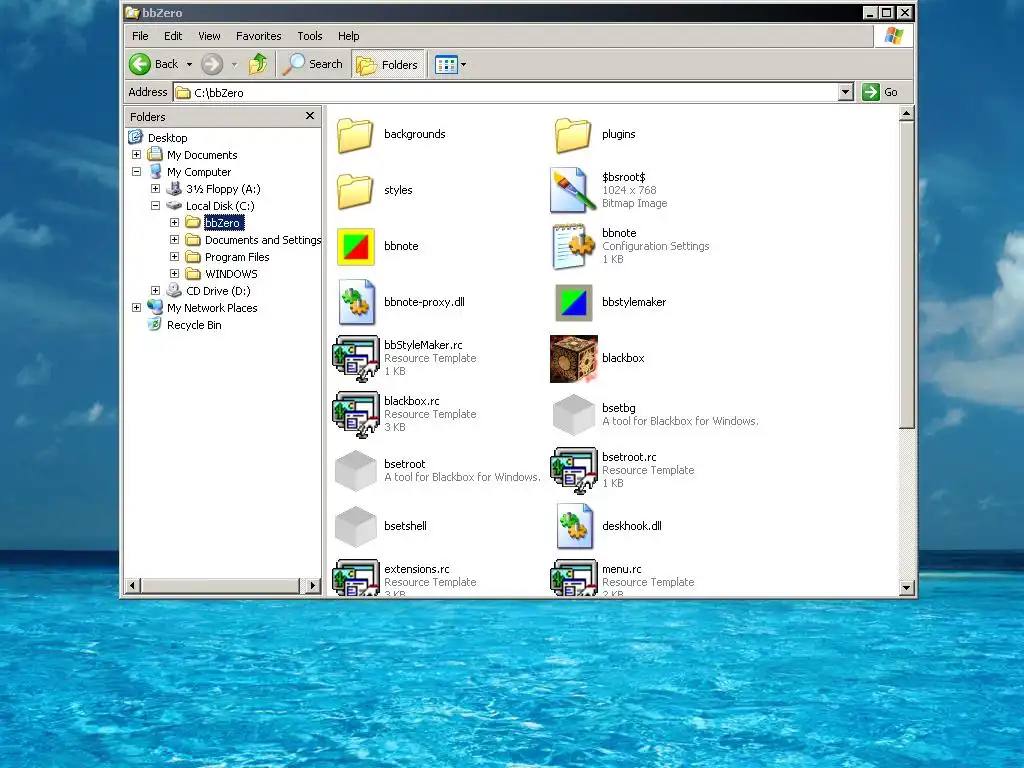Click the Back button
1024x768 pixels.
154,64
